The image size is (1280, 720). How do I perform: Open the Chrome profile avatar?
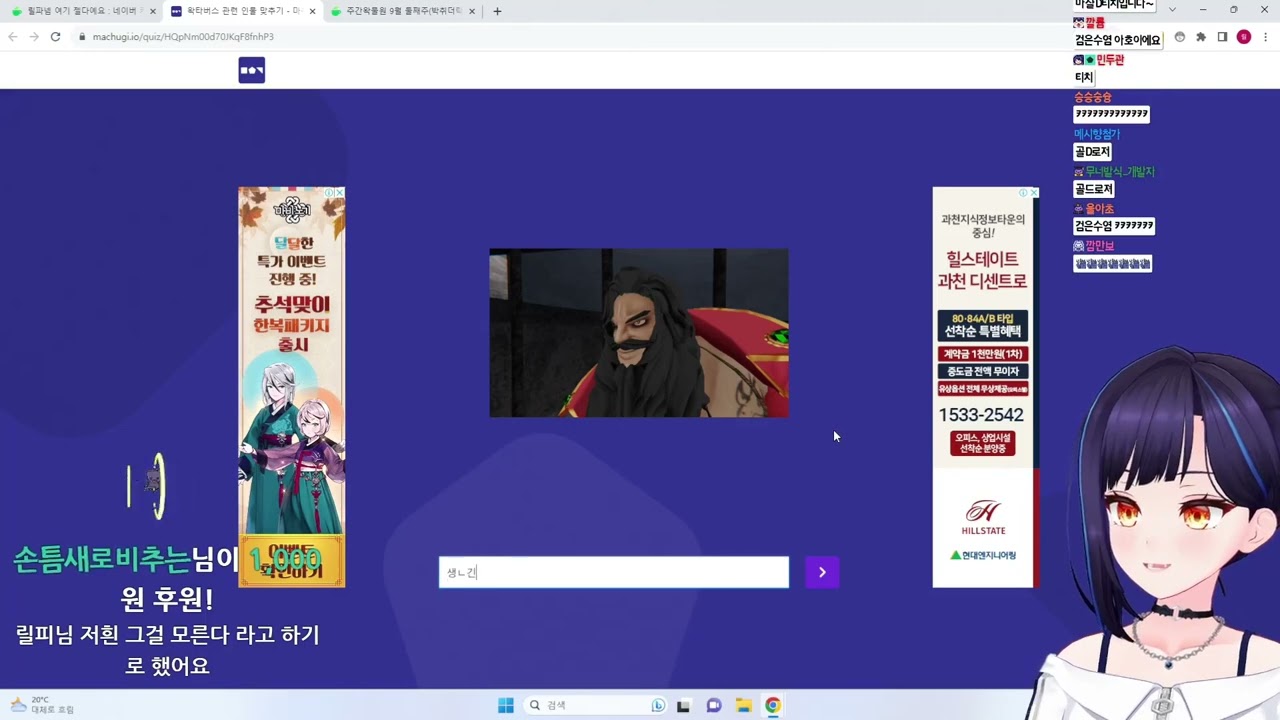(x=1244, y=37)
